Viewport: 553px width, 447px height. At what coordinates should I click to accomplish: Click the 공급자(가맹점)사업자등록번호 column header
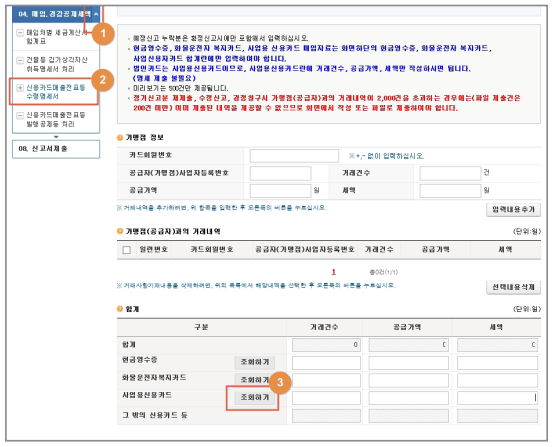(305, 249)
